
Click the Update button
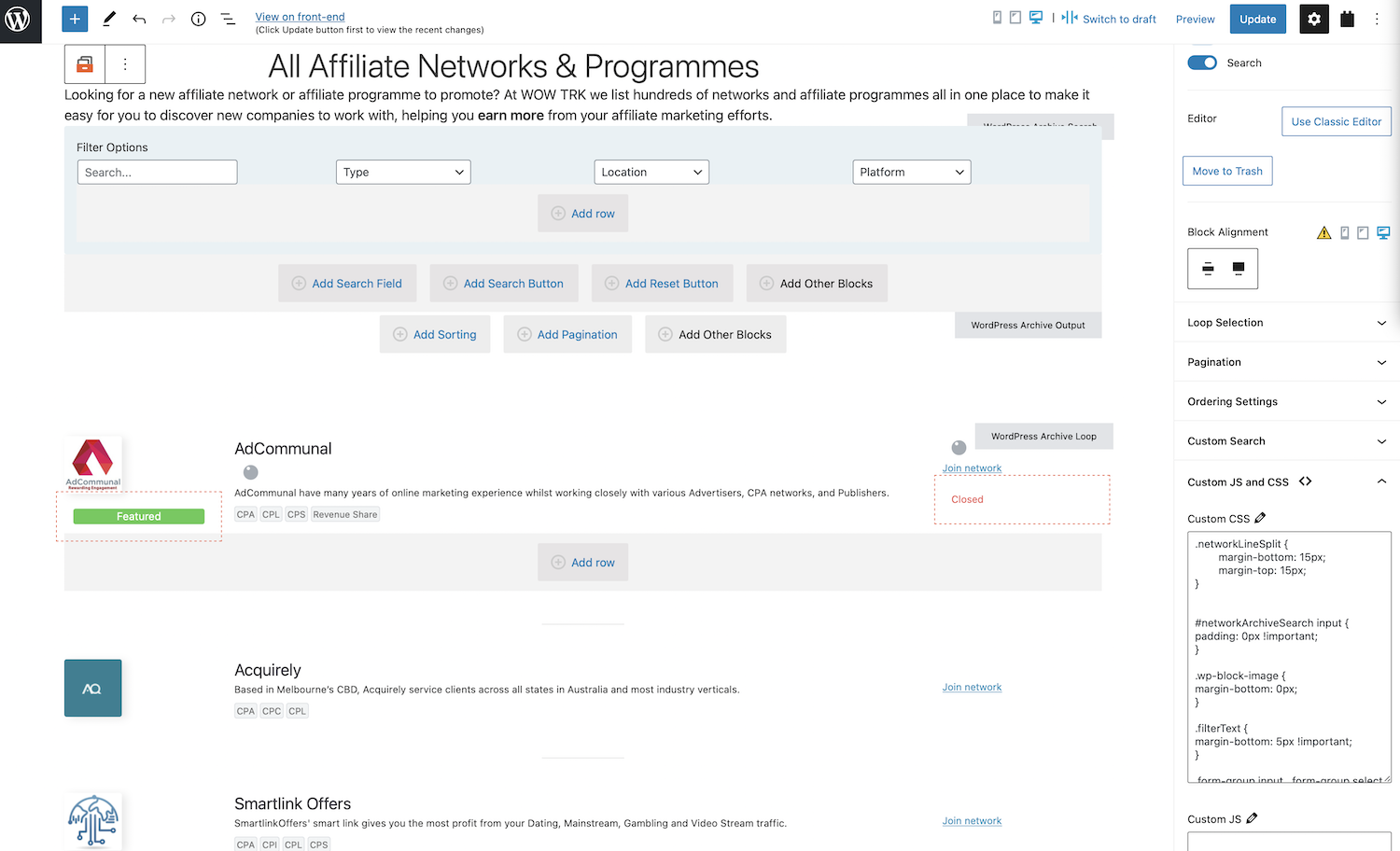1257,19
